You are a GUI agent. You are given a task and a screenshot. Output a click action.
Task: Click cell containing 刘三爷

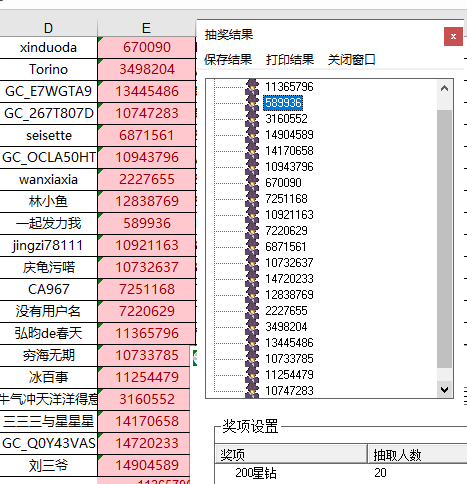48,466
